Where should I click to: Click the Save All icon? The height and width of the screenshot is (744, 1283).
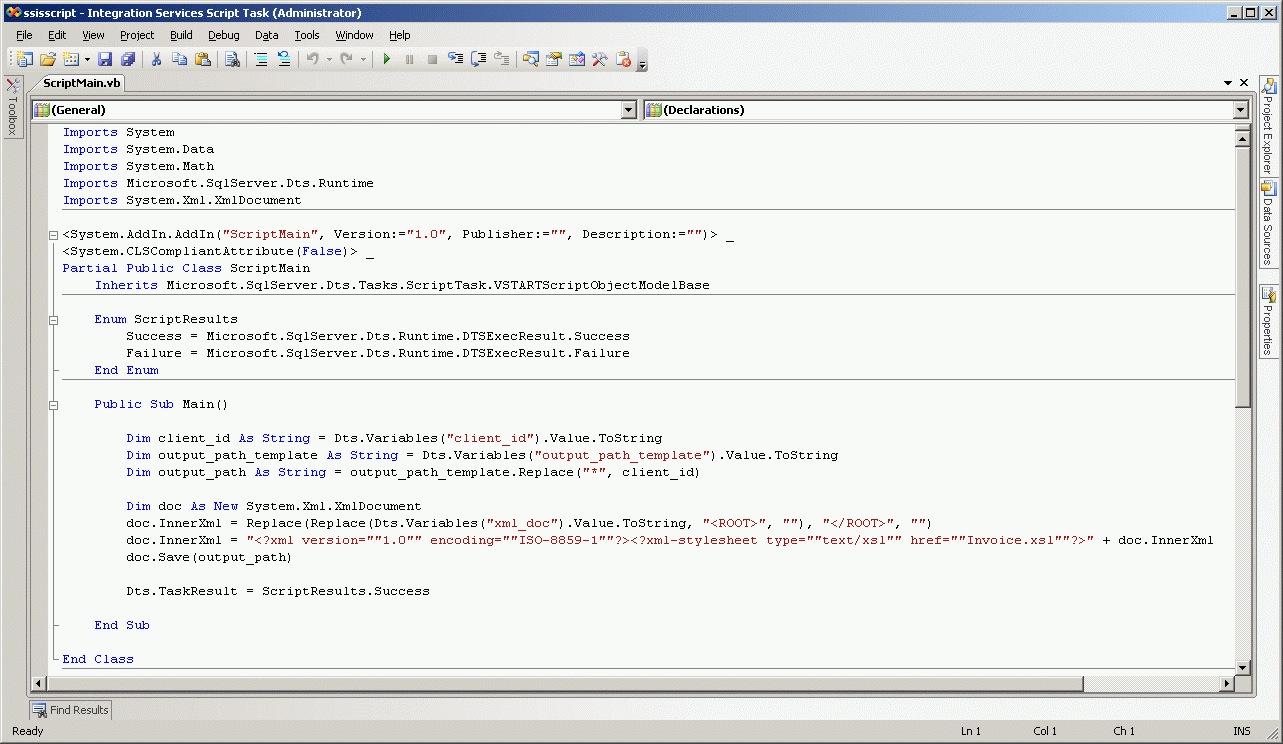coord(127,60)
